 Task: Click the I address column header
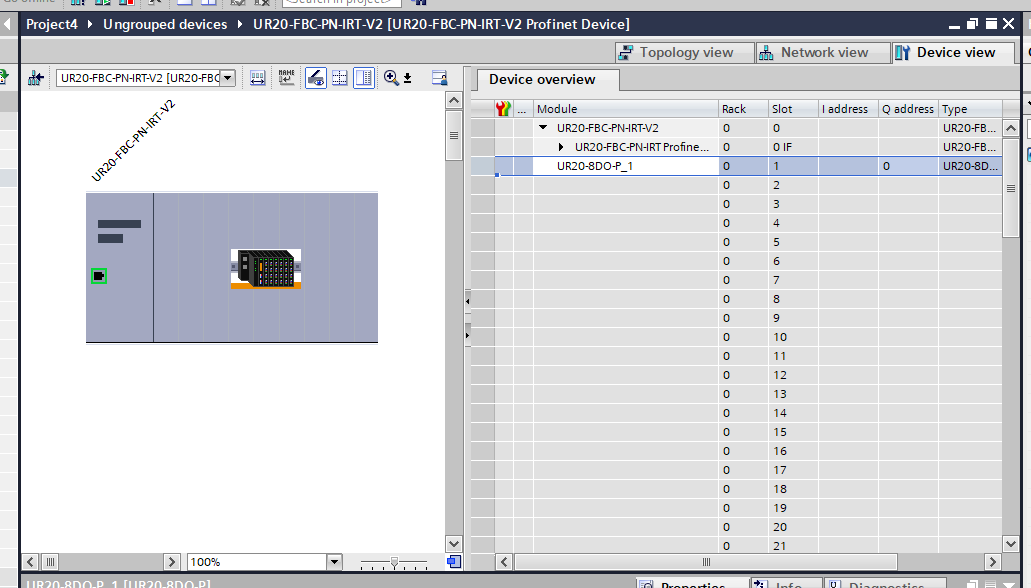point(848,109)
